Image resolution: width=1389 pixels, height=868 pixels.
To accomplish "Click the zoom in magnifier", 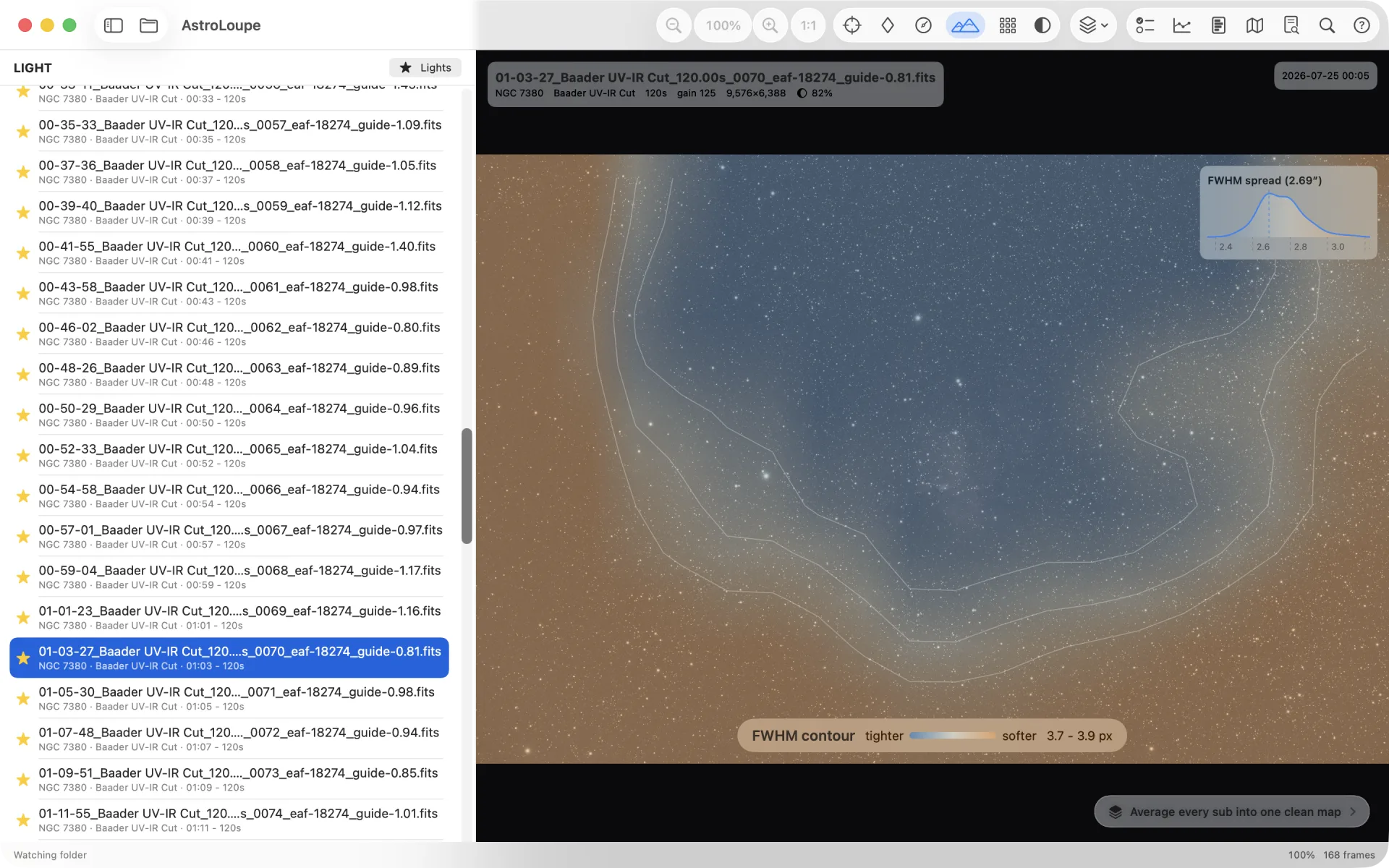I will [x=770, y=25].
